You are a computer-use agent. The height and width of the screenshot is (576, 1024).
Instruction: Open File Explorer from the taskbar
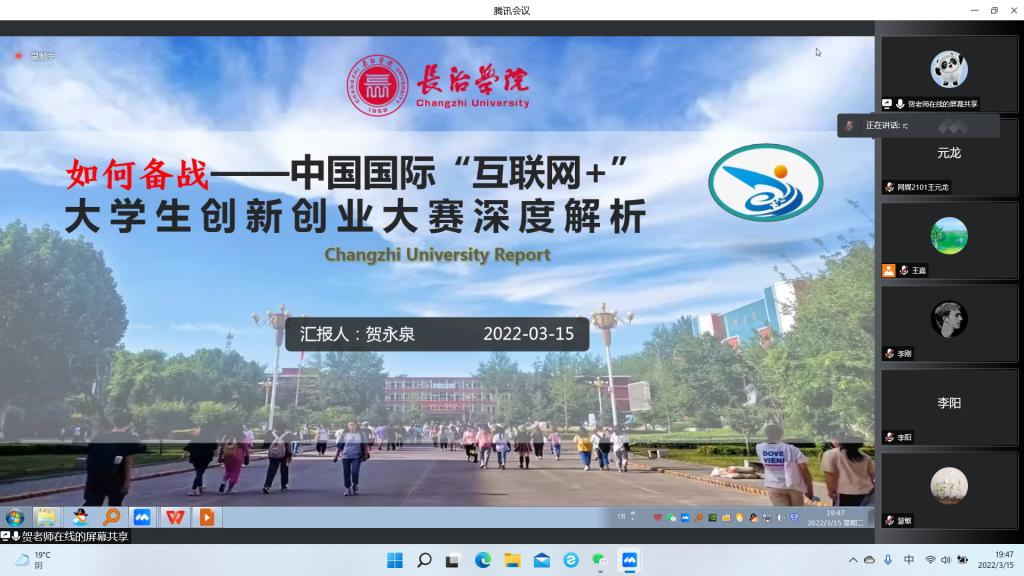pos(512,560)
